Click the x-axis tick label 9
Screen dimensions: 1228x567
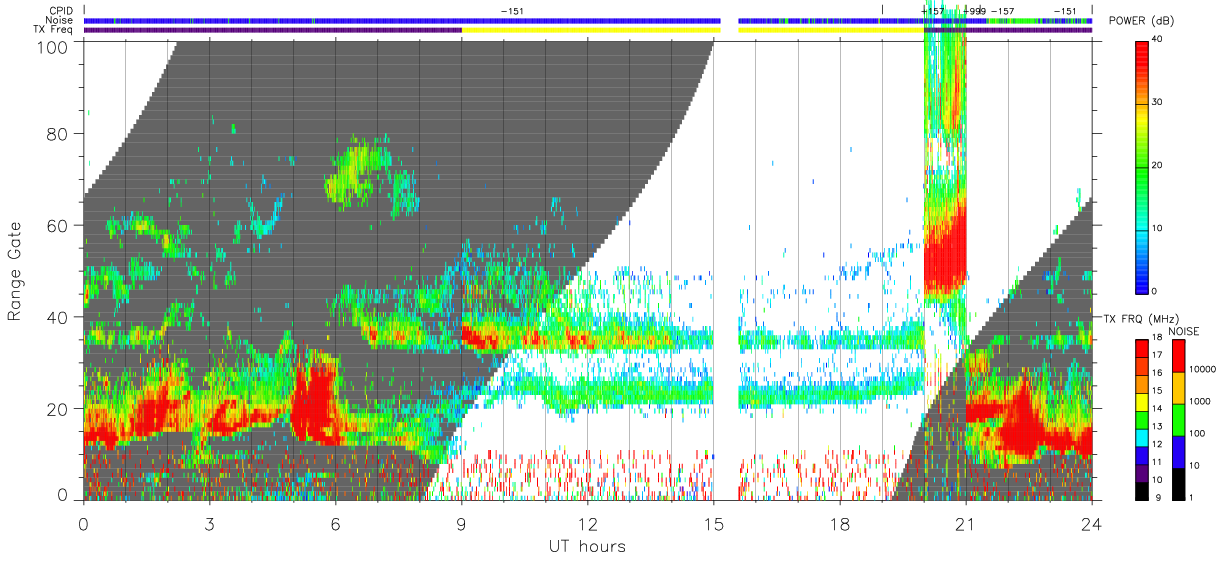(x=461, y=523)
